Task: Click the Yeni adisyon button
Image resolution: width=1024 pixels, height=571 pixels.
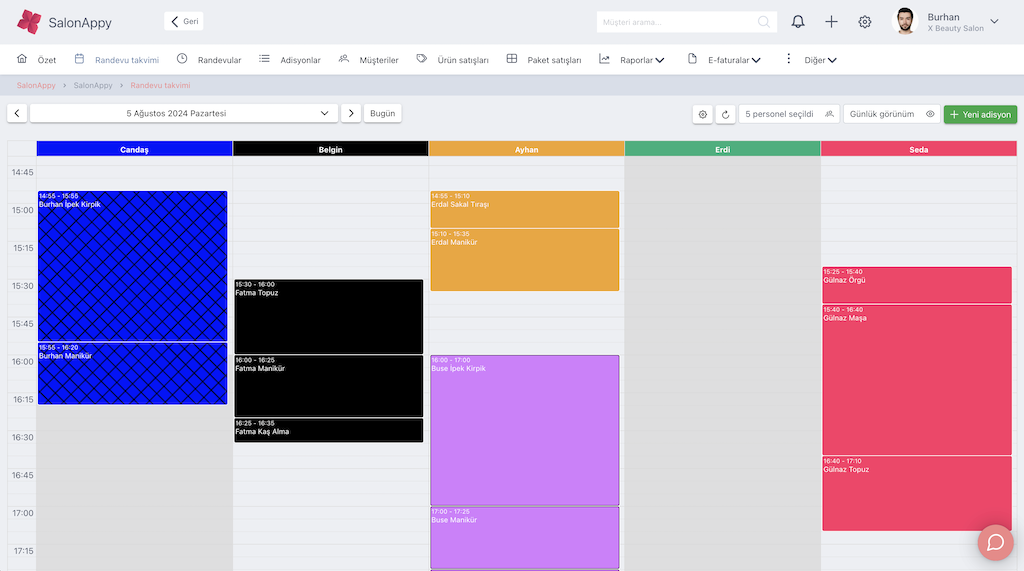Action: (x=980, y=114)
